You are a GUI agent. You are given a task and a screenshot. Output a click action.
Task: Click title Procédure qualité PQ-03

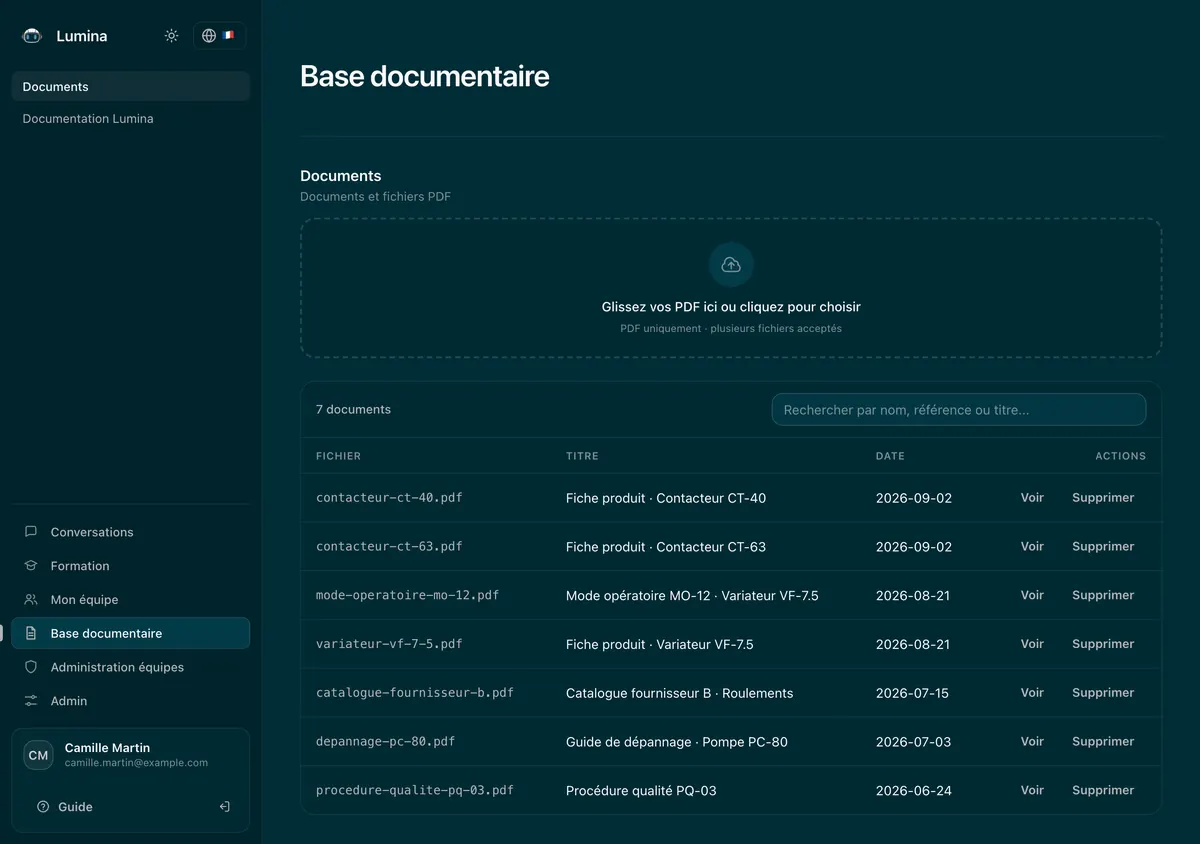pos(641,791)
